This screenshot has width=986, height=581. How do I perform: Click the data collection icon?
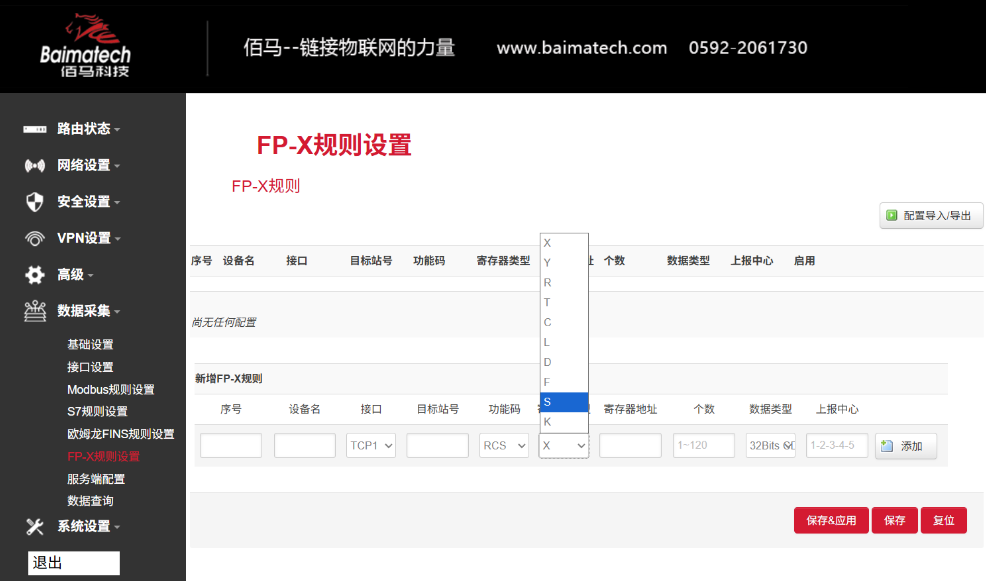pos(35,311)
